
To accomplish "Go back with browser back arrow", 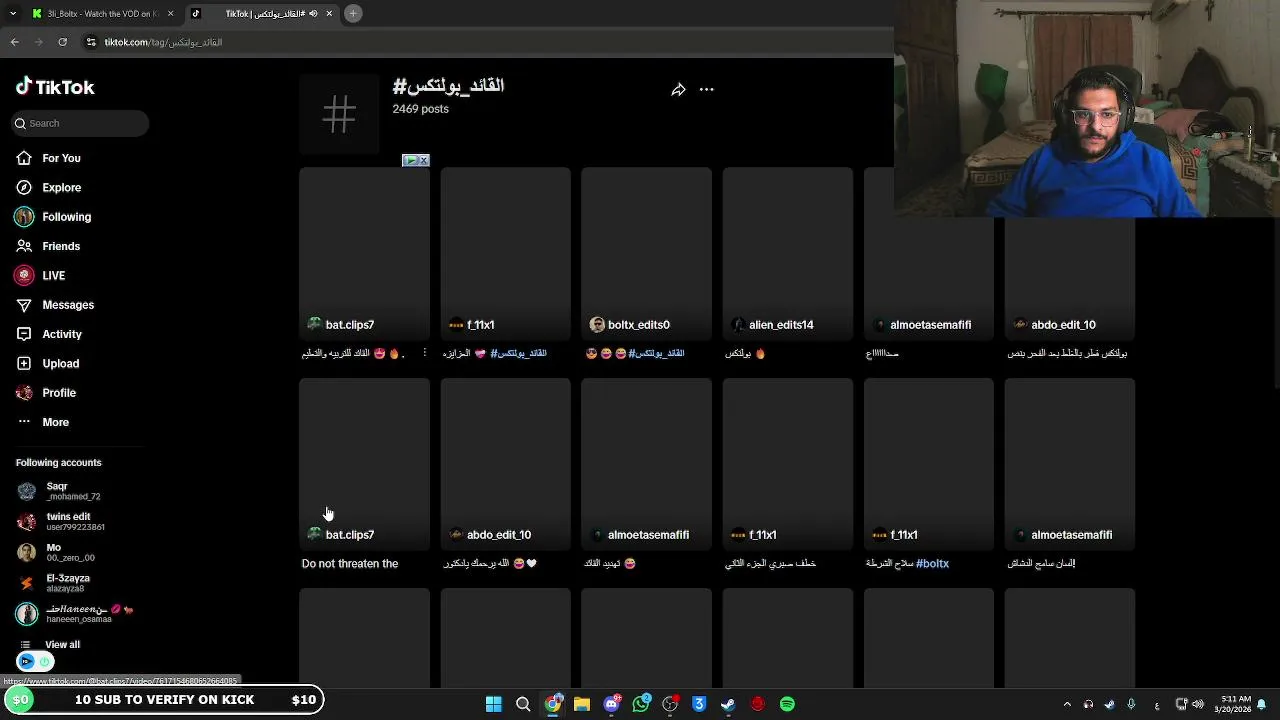I will point(14,42).
